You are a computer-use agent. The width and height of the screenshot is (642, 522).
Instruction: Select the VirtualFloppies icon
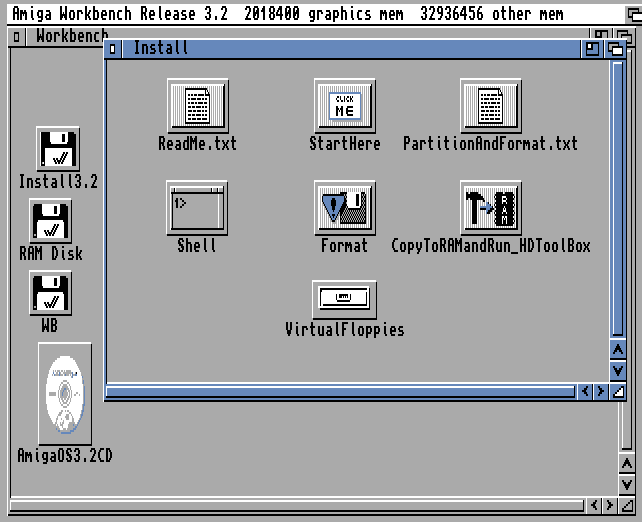[x=344, y=298]
